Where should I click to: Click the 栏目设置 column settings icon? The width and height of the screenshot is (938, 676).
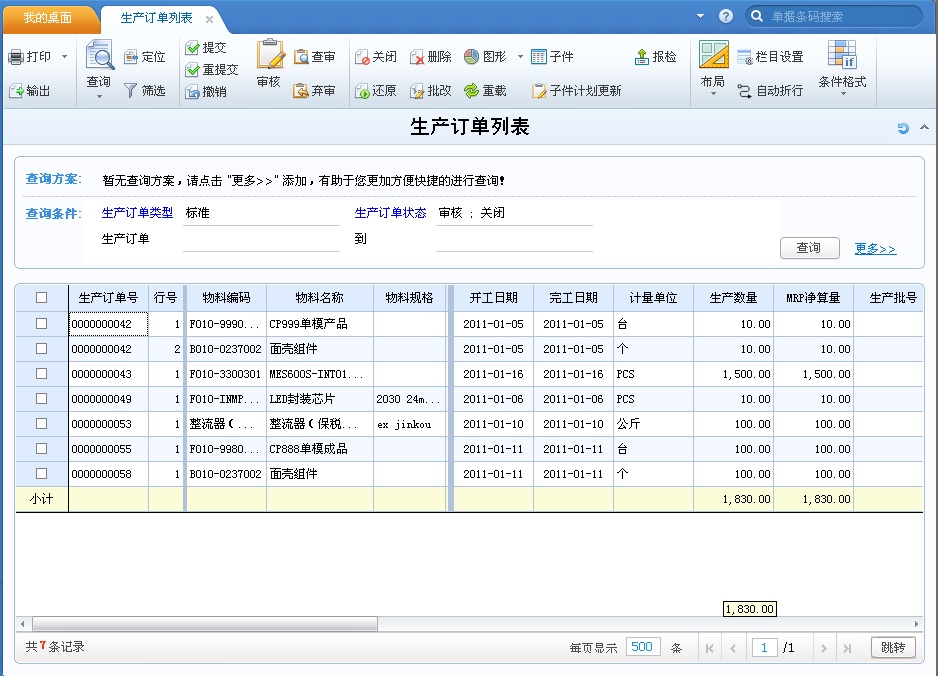(x=744, y=57)
